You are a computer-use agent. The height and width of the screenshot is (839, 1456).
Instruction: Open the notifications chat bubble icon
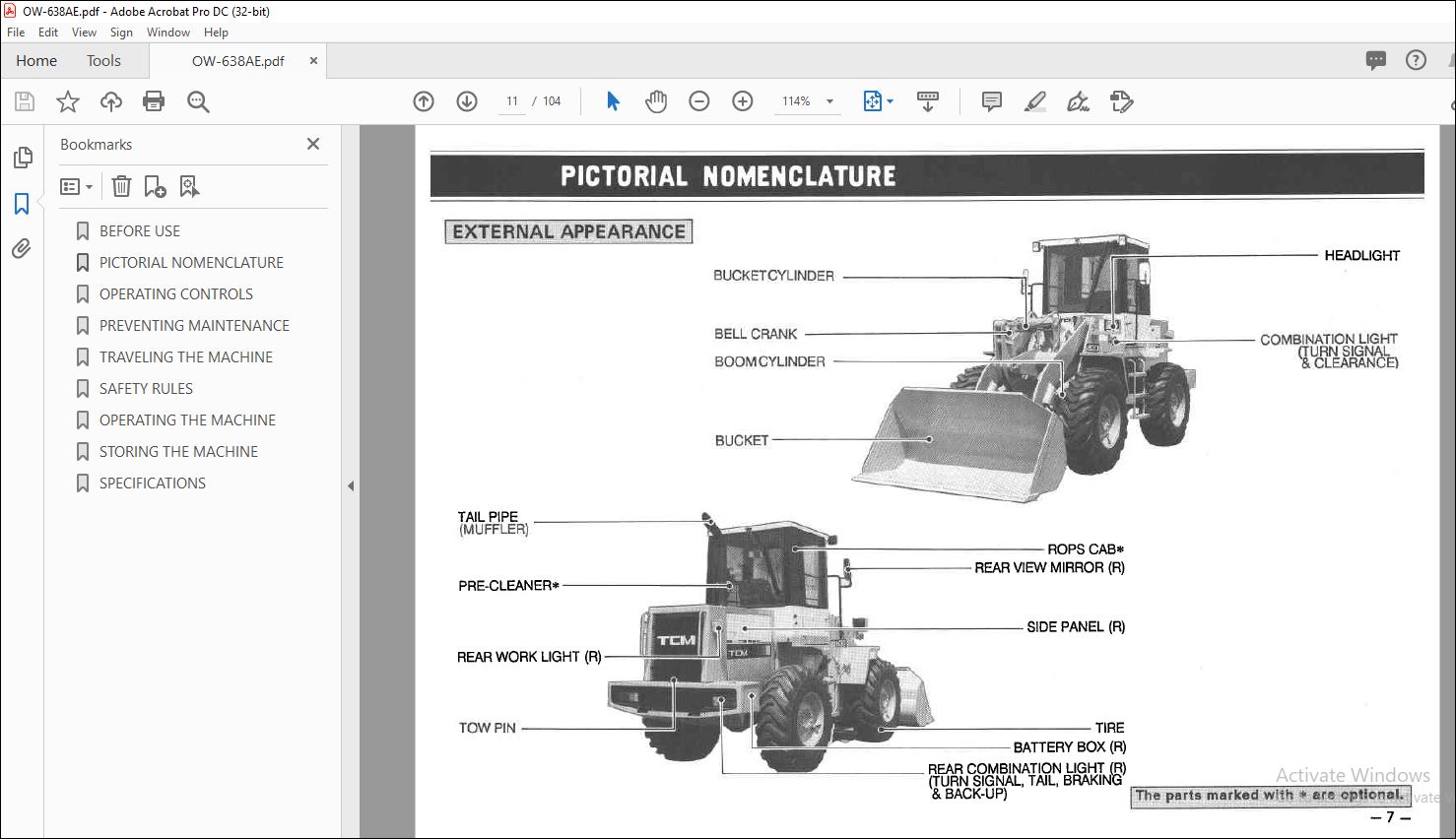(x=1376, y=60)
